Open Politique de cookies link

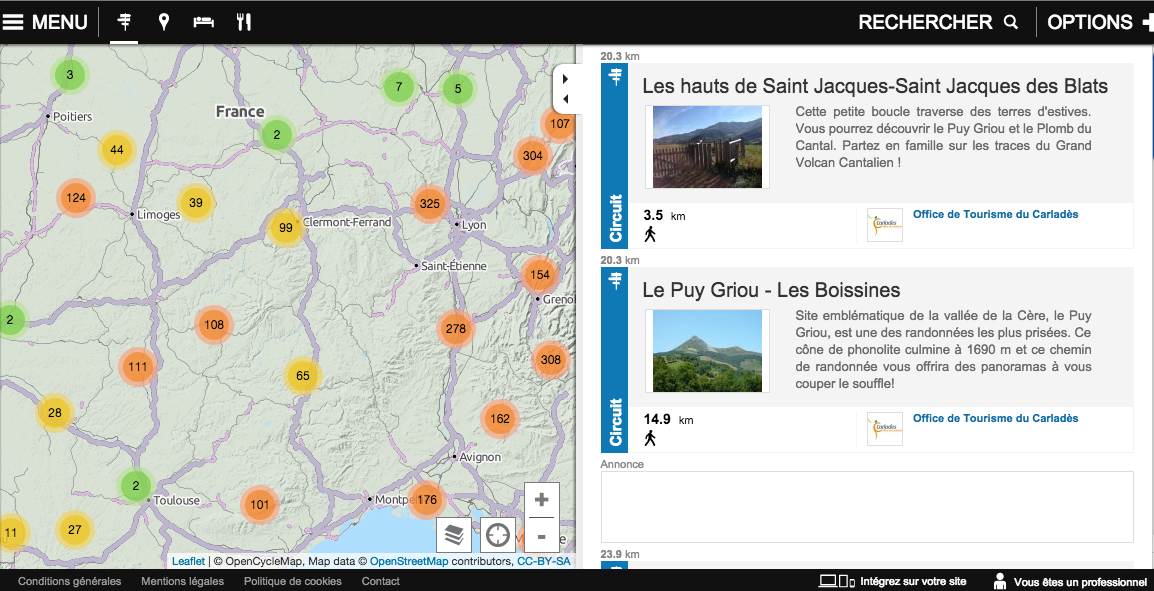pos(292,581)
